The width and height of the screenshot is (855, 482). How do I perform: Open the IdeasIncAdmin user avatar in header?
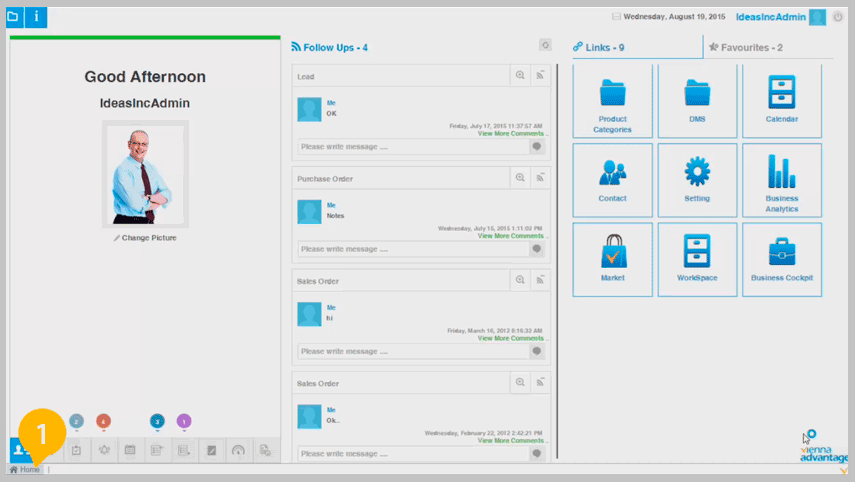coord(817,17)
